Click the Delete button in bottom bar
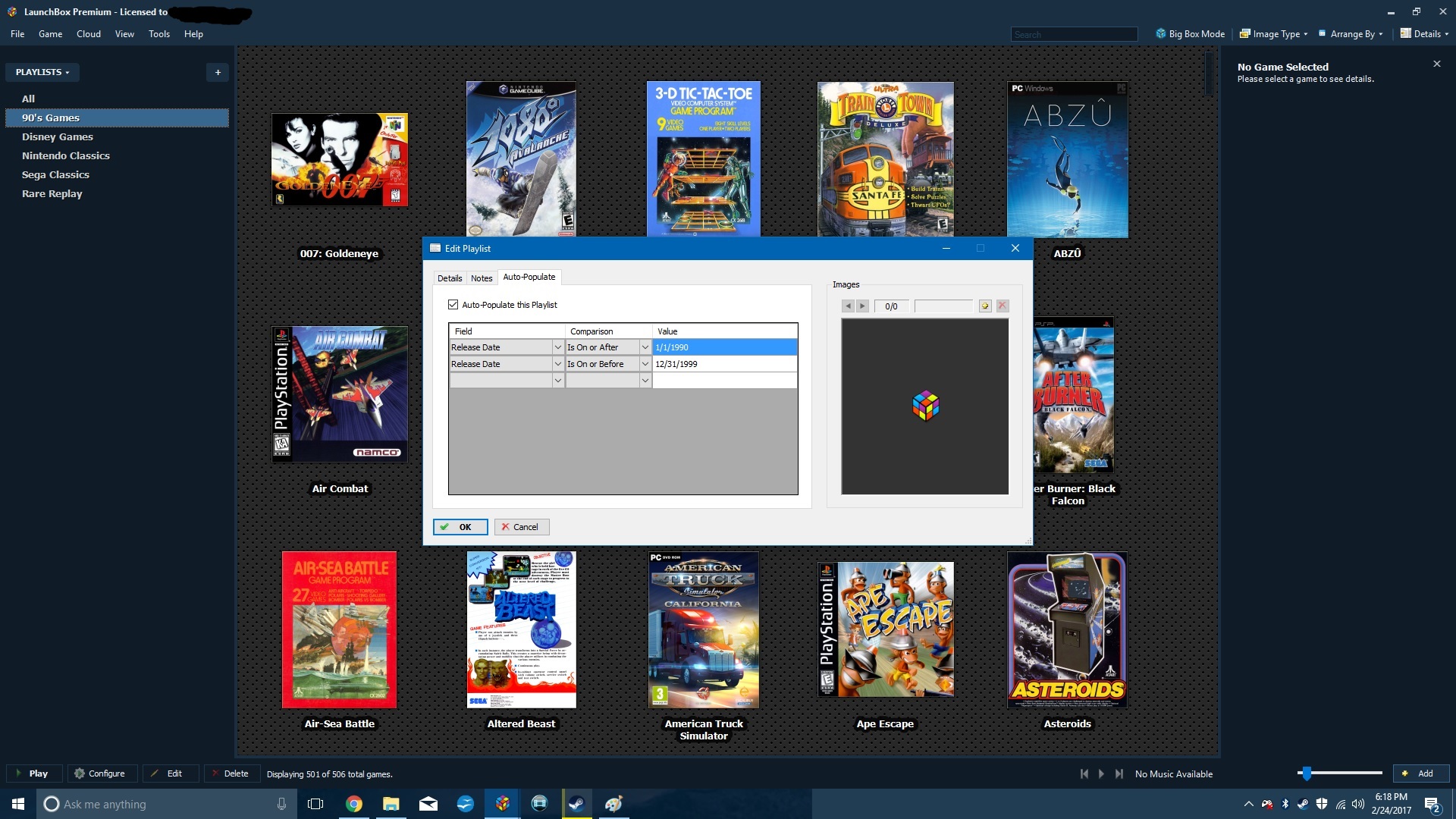Viewport: 1456px width, 819px height. 231,773
